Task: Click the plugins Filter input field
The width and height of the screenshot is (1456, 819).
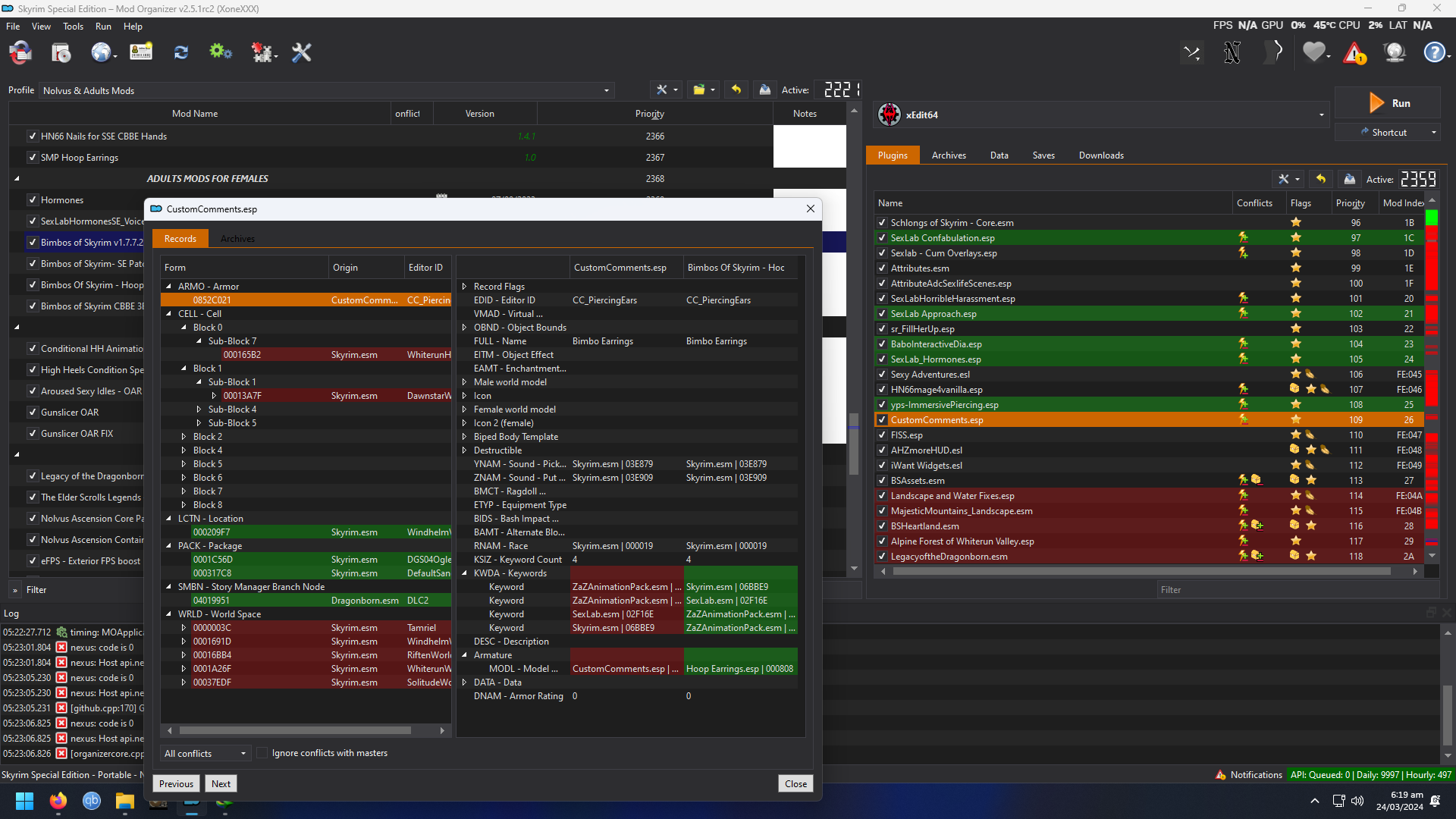Action: click(1297, 590)
